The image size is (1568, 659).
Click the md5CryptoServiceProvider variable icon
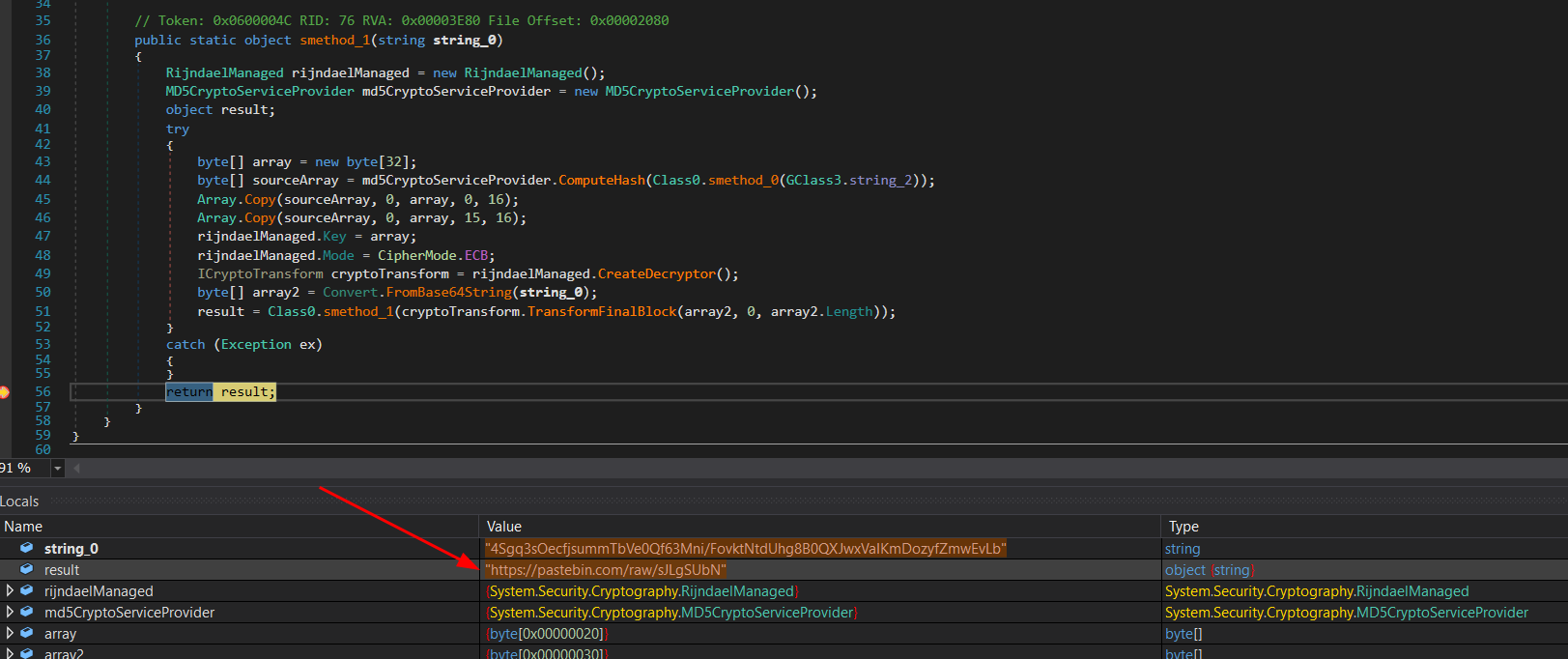(27, 612)
